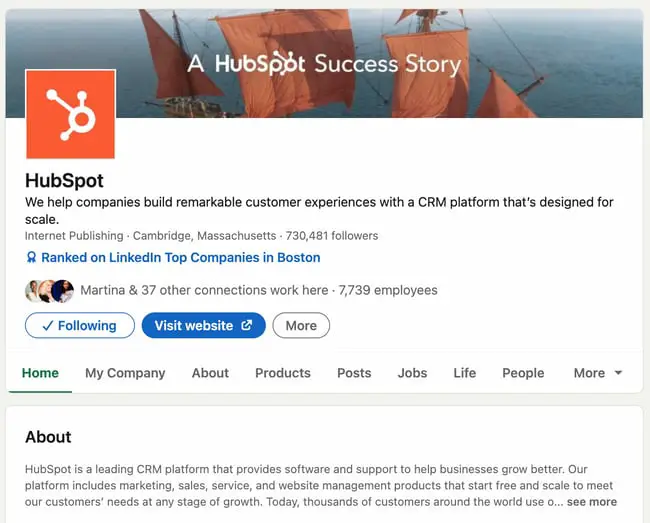Screen dimensions: 650x523
Task: Select the Life tab
Action: click(x=465, y=373)
